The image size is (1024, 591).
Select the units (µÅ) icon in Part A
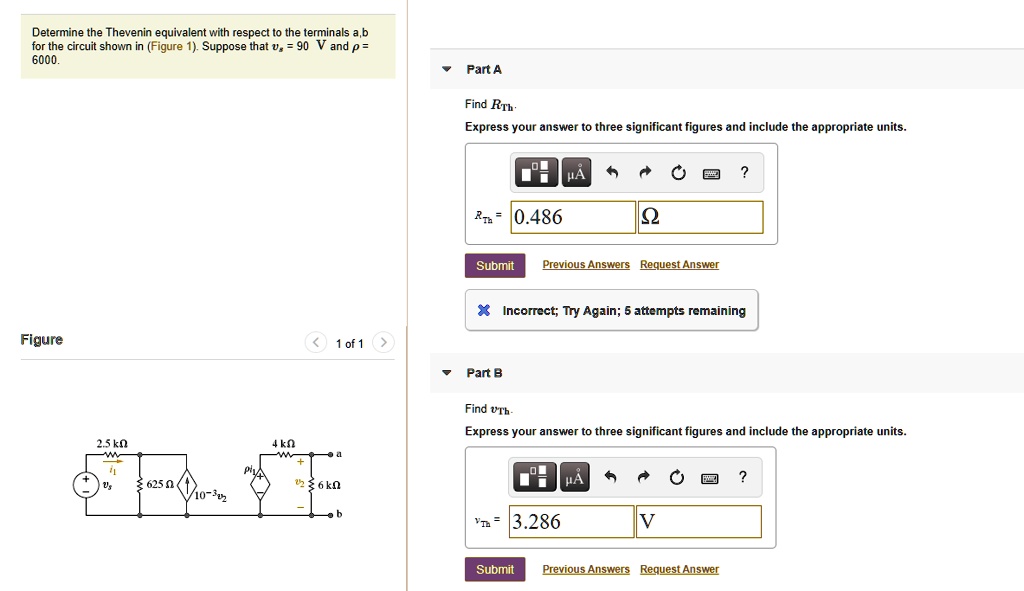tap(575, 171)
